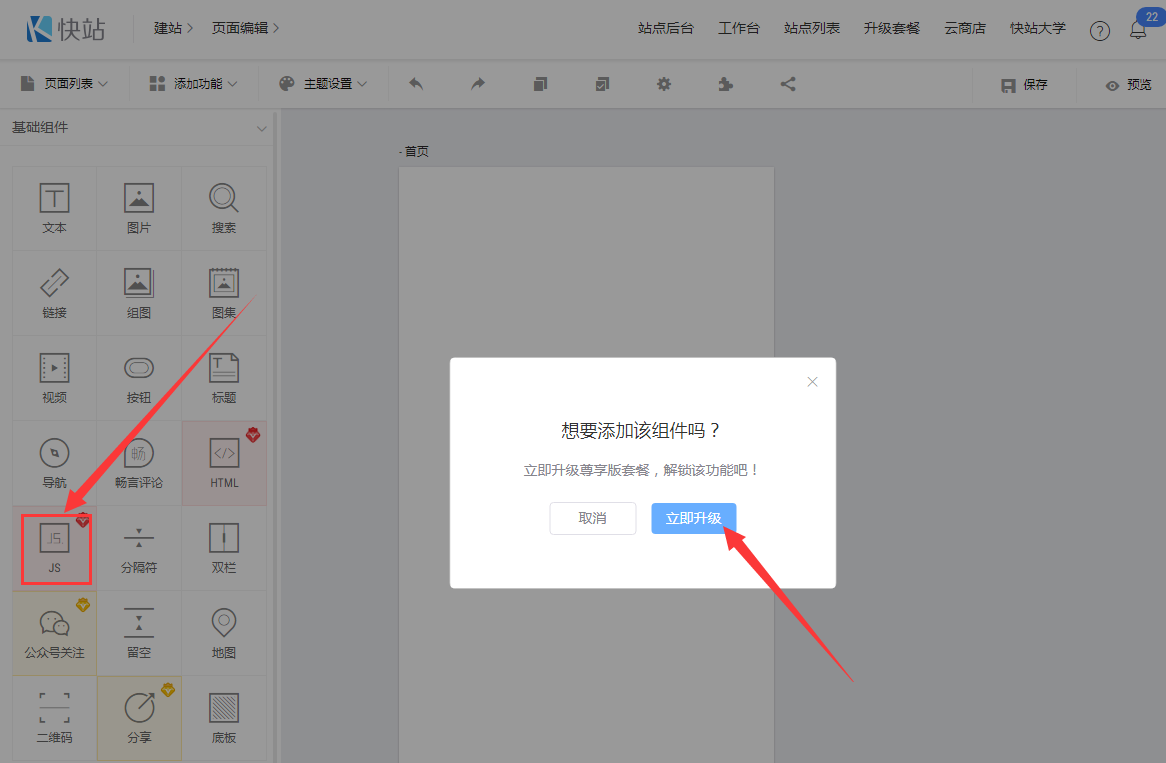
Task: Open 升级套餐 in top navigation
Action: (x=891, y=28)
